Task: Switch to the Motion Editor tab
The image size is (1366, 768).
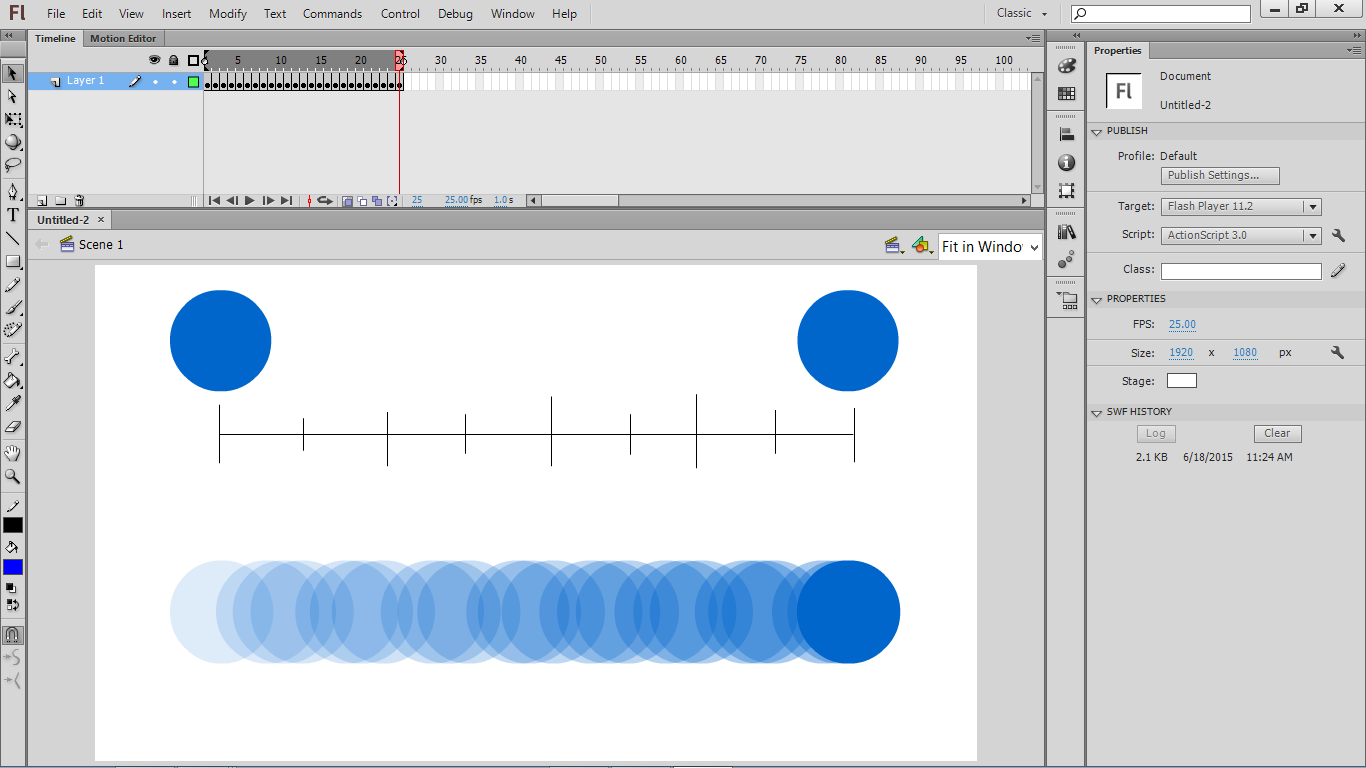Action: tap(123, 38)
